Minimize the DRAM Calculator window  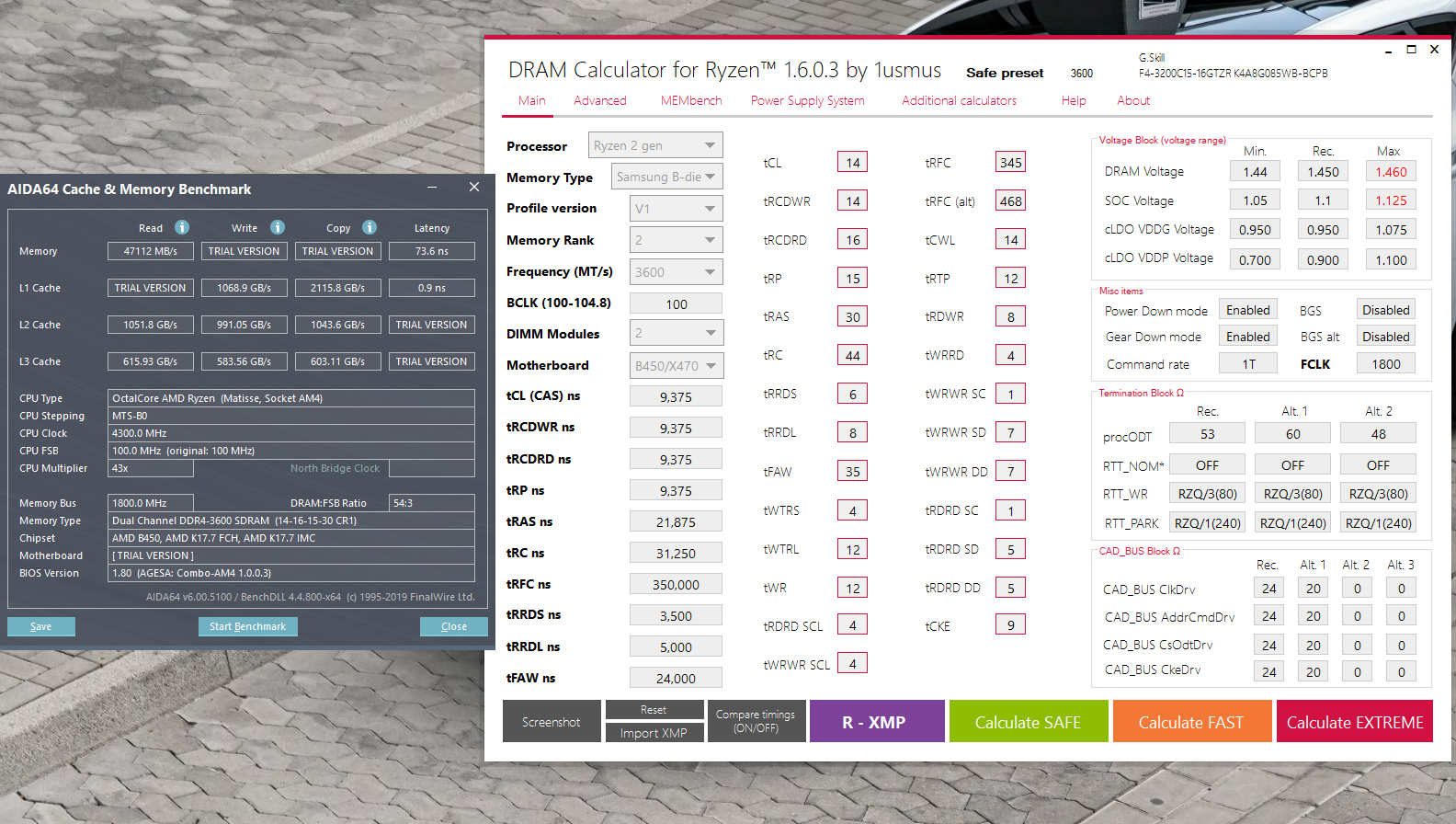(x=1388, y=51)
